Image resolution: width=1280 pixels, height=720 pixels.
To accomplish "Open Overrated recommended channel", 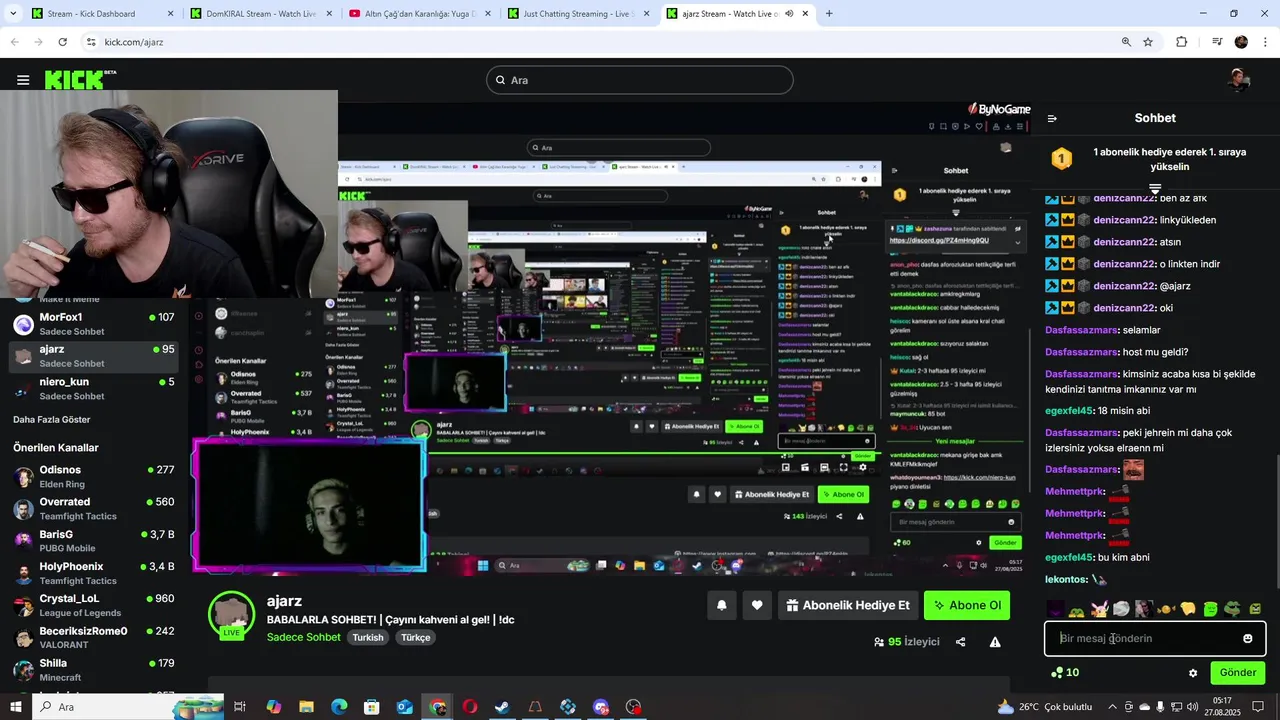I will pyautogui.click(x=95, y=509).
